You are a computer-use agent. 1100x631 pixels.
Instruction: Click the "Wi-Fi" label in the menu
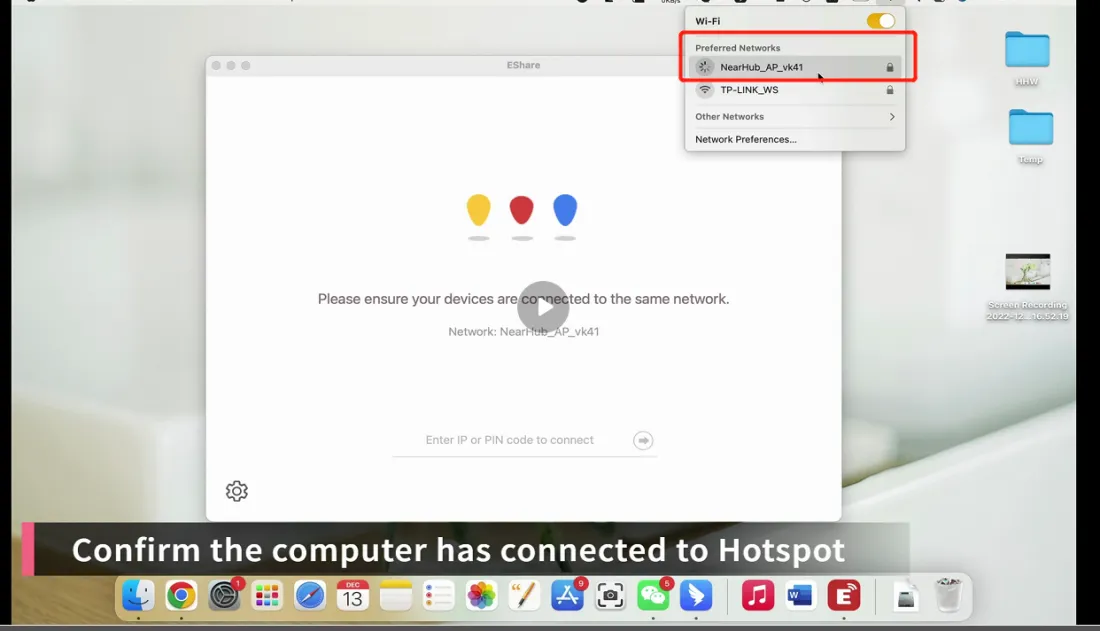tap(707, 21)
